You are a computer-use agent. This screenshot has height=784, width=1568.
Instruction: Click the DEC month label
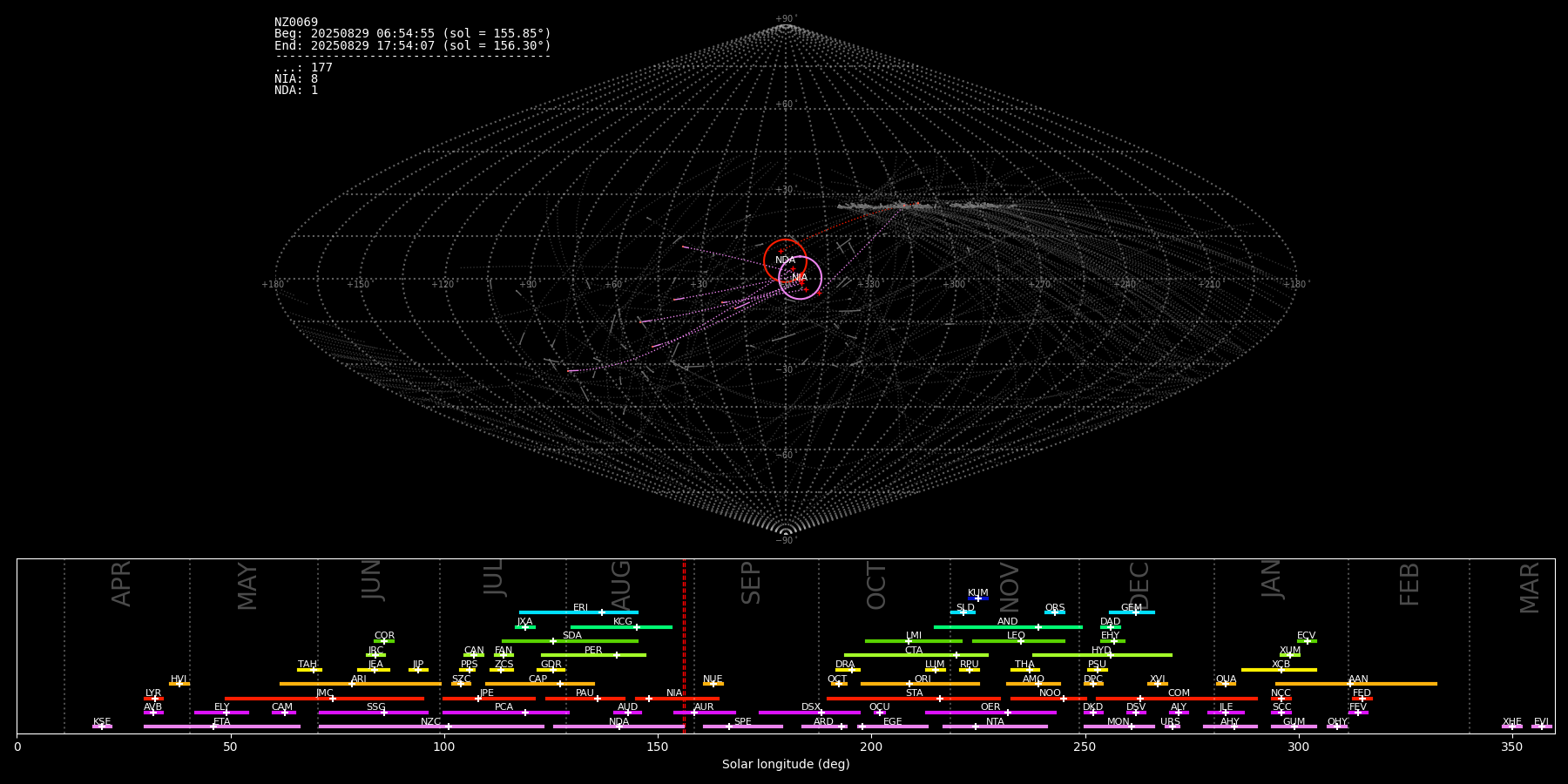pyautogui.click(x=1139, y=585)
